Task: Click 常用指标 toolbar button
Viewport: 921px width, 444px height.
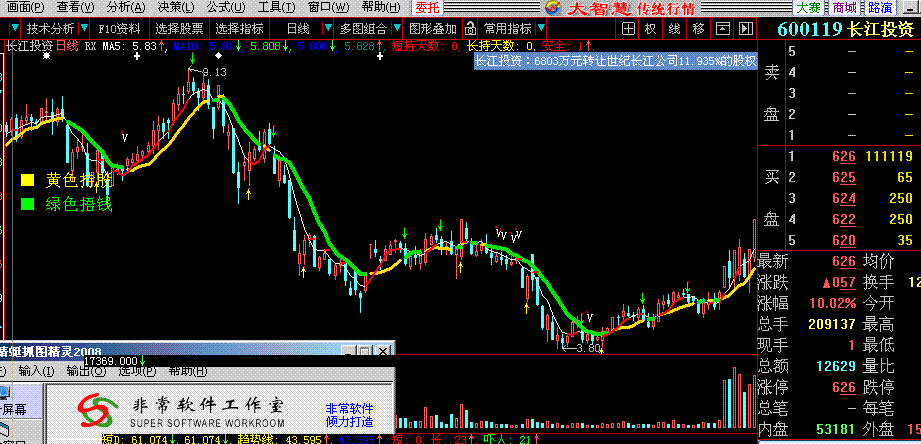Action: point(507,28)
